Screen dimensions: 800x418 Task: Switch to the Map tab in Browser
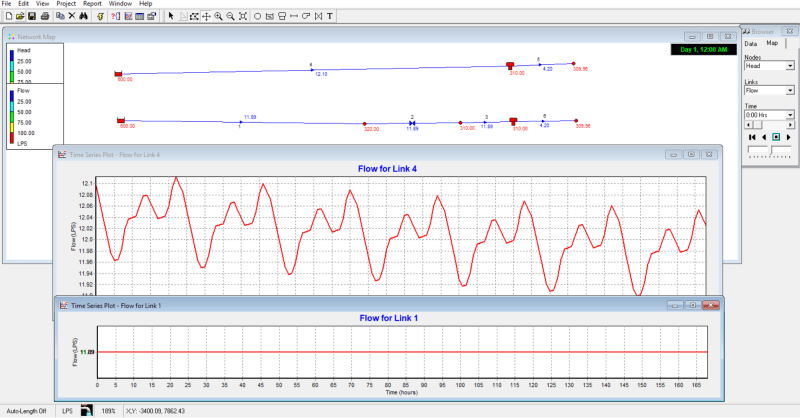point(772,43)
